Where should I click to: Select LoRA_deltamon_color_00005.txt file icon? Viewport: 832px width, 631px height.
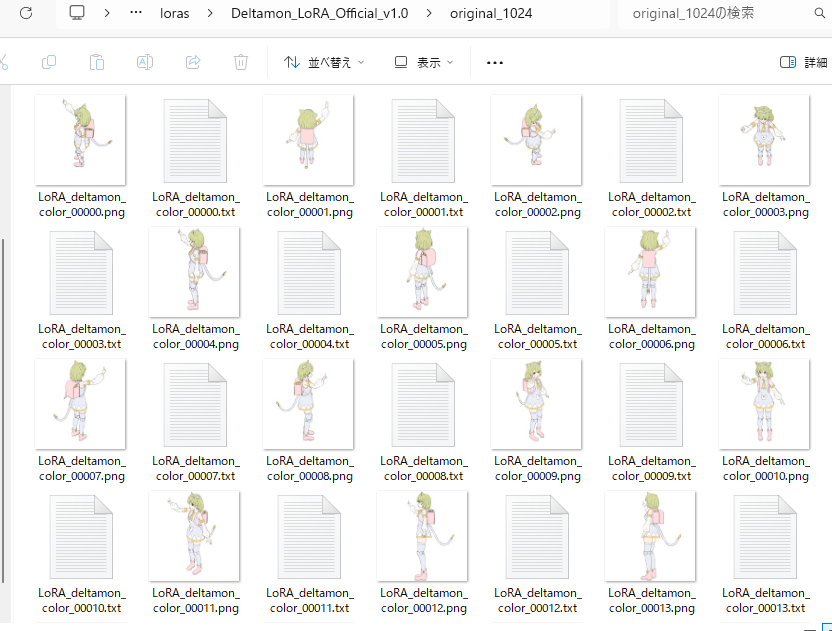coord(538,273)
